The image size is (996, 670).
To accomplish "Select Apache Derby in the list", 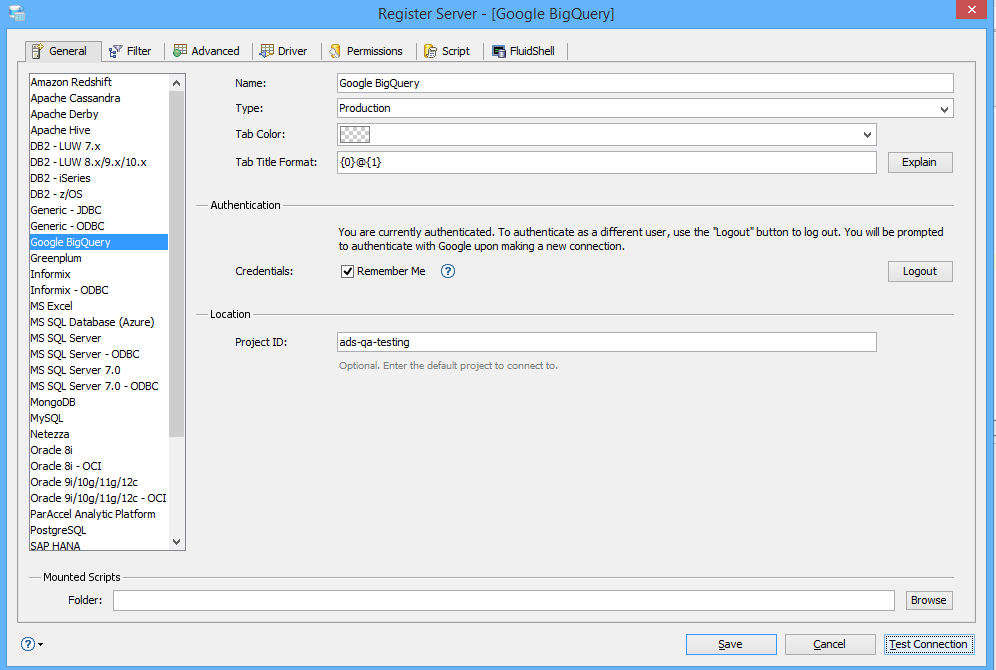I will [x=99, y=114].
